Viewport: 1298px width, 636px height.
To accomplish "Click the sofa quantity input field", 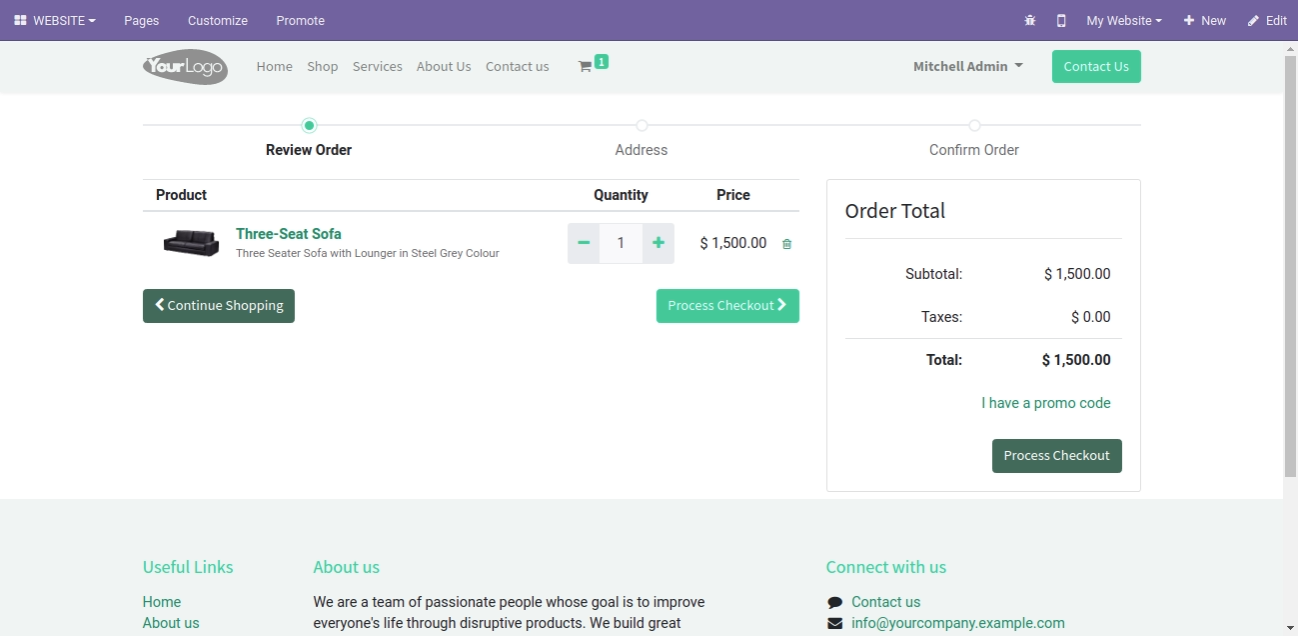I will tap(621, 243).
